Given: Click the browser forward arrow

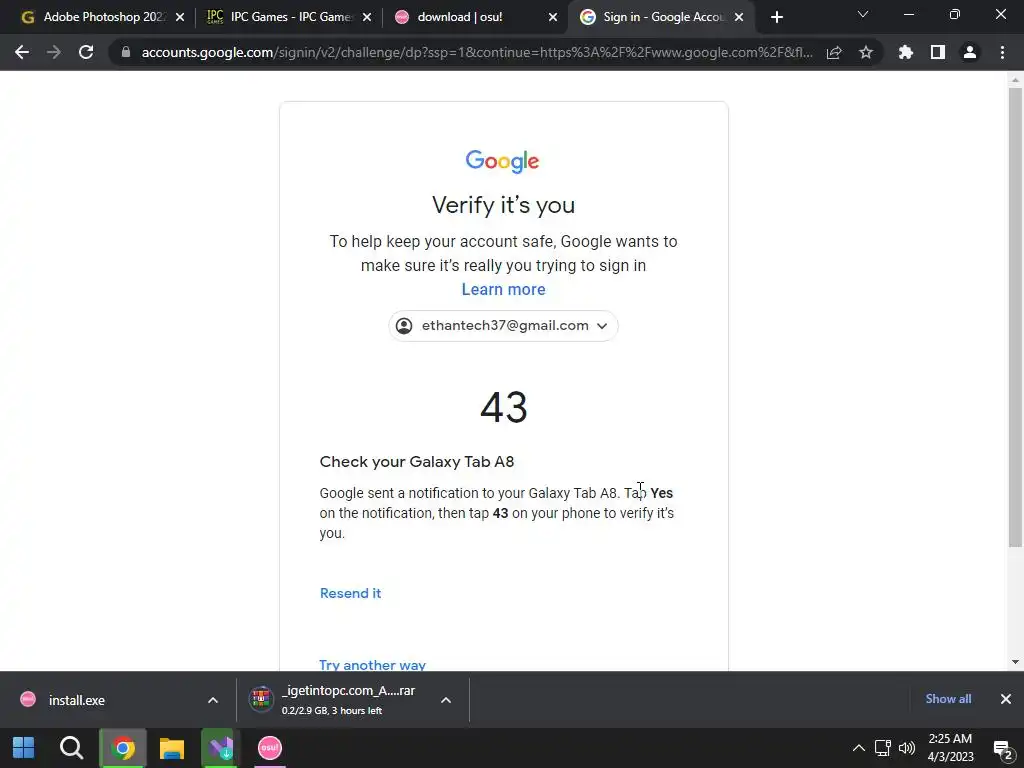Looking at the screenshot, I should point(54,52).
